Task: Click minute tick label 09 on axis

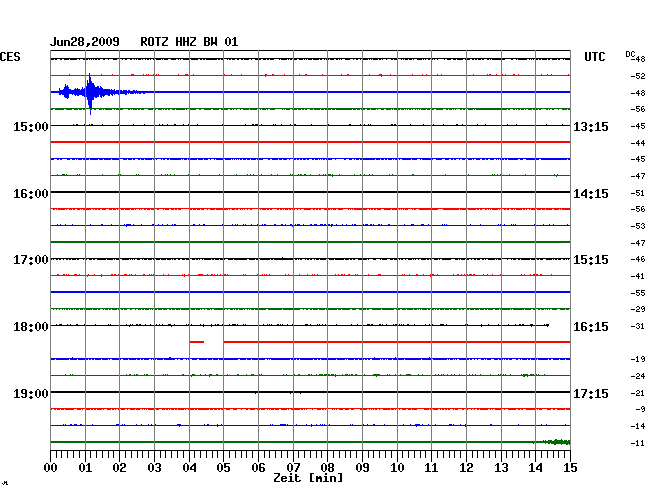Action: tap(362, 467)
